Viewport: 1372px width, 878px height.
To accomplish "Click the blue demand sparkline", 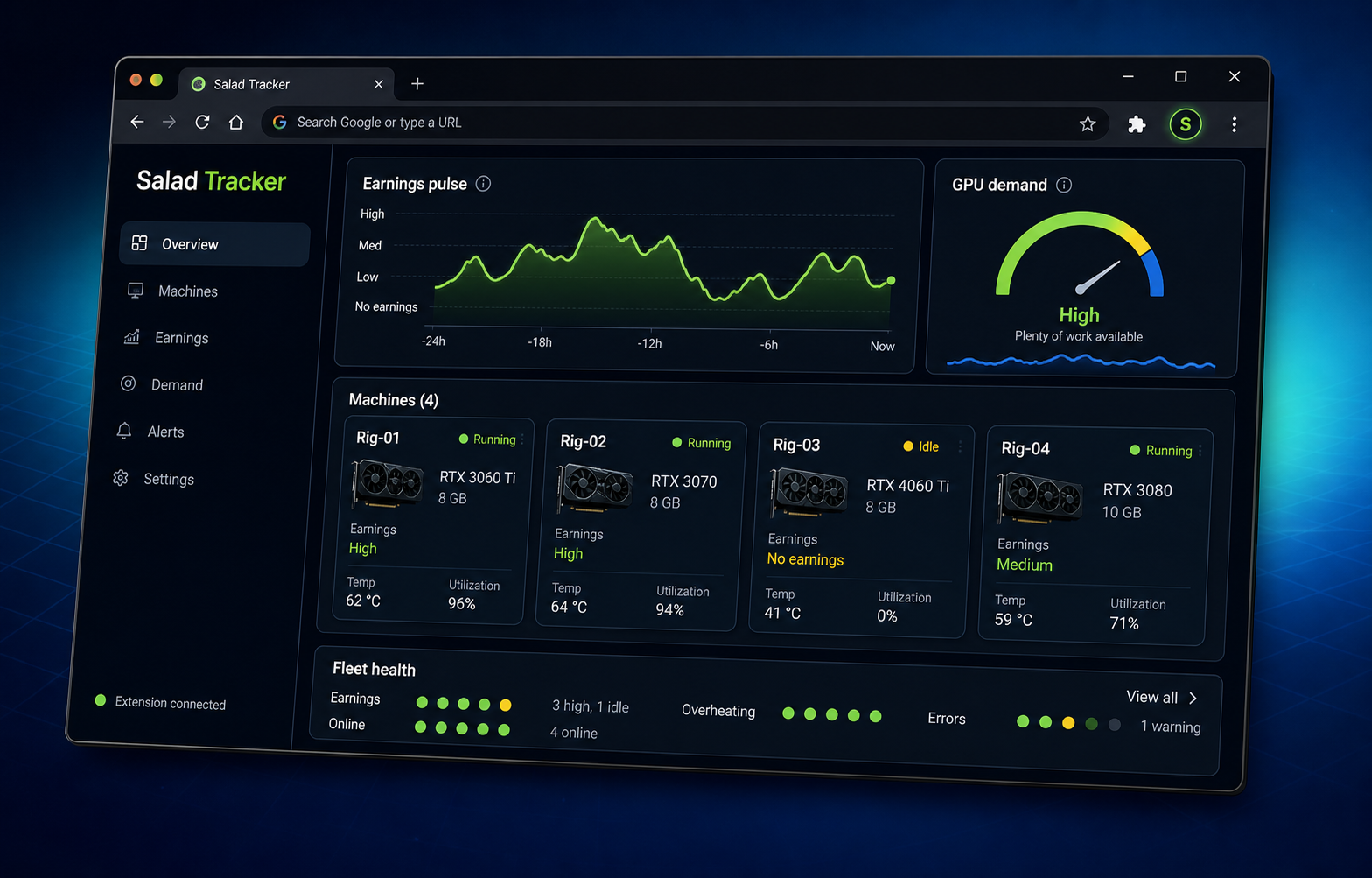I will (1081, 361).
